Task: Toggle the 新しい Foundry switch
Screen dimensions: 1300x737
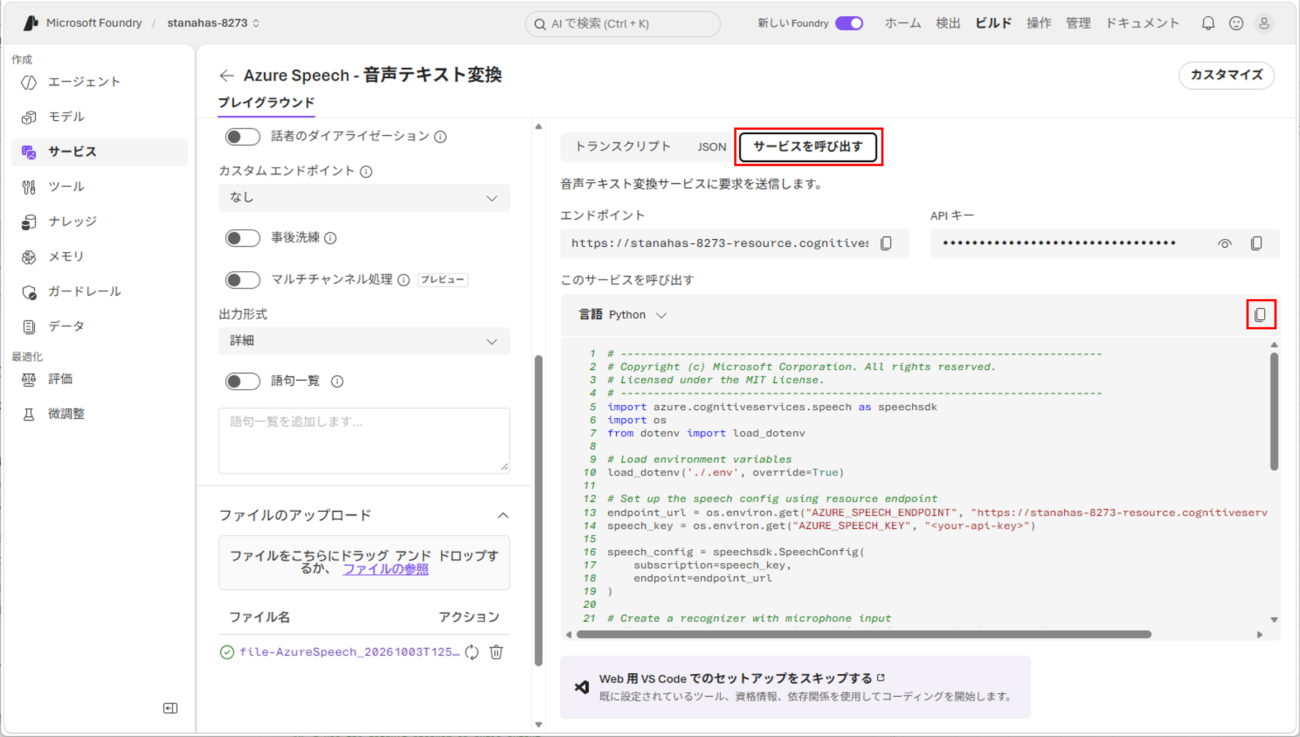Action: [x=849, y=23]
